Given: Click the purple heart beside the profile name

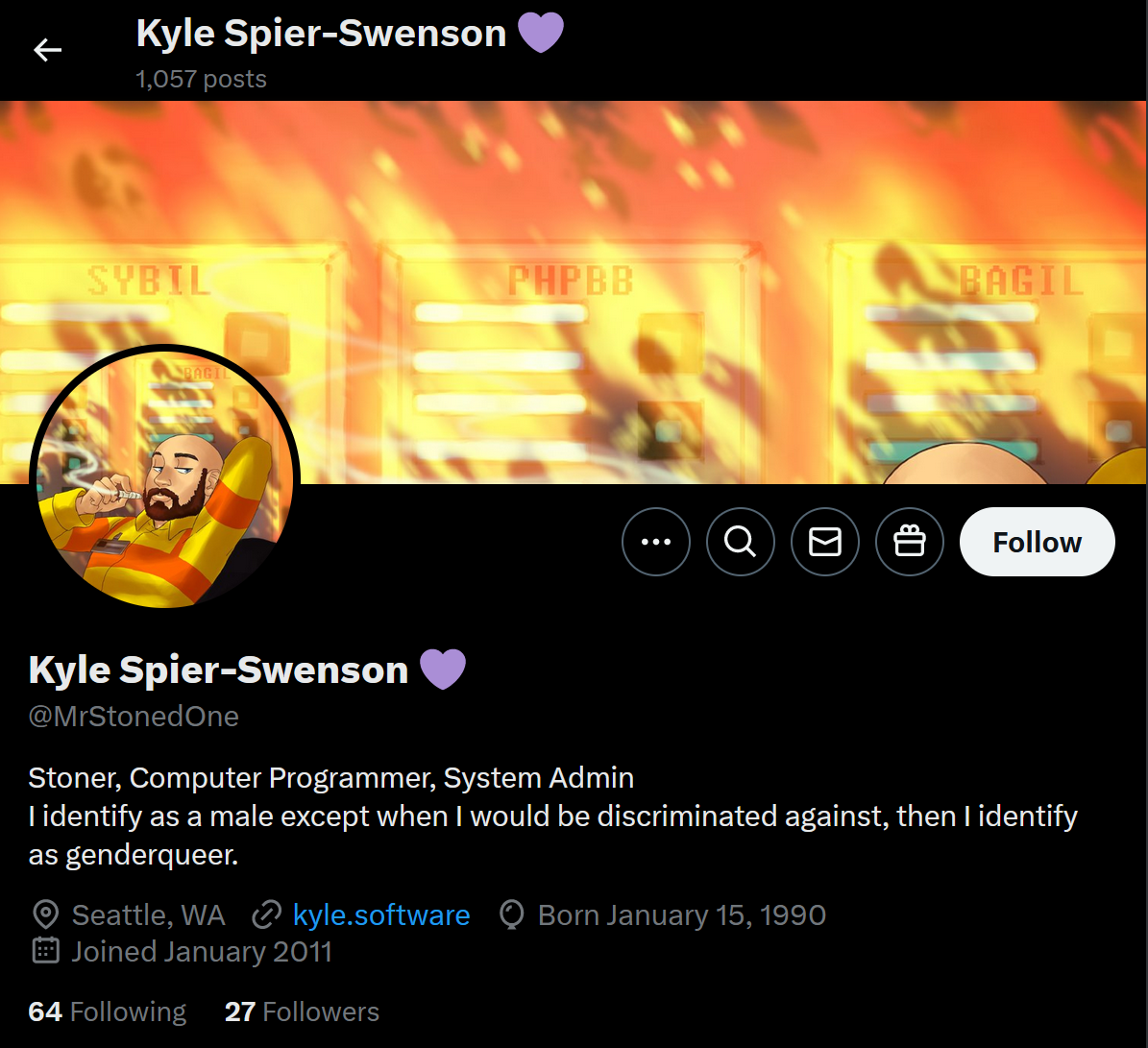Looking at the screenshot, I should pyautogui.click(x=443, y=669).
